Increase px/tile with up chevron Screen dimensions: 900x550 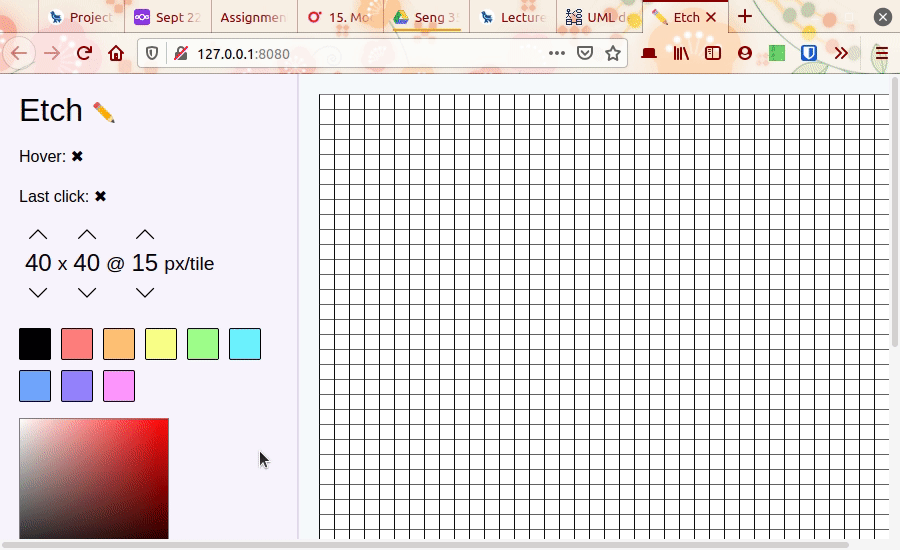(x=145, y=234)
